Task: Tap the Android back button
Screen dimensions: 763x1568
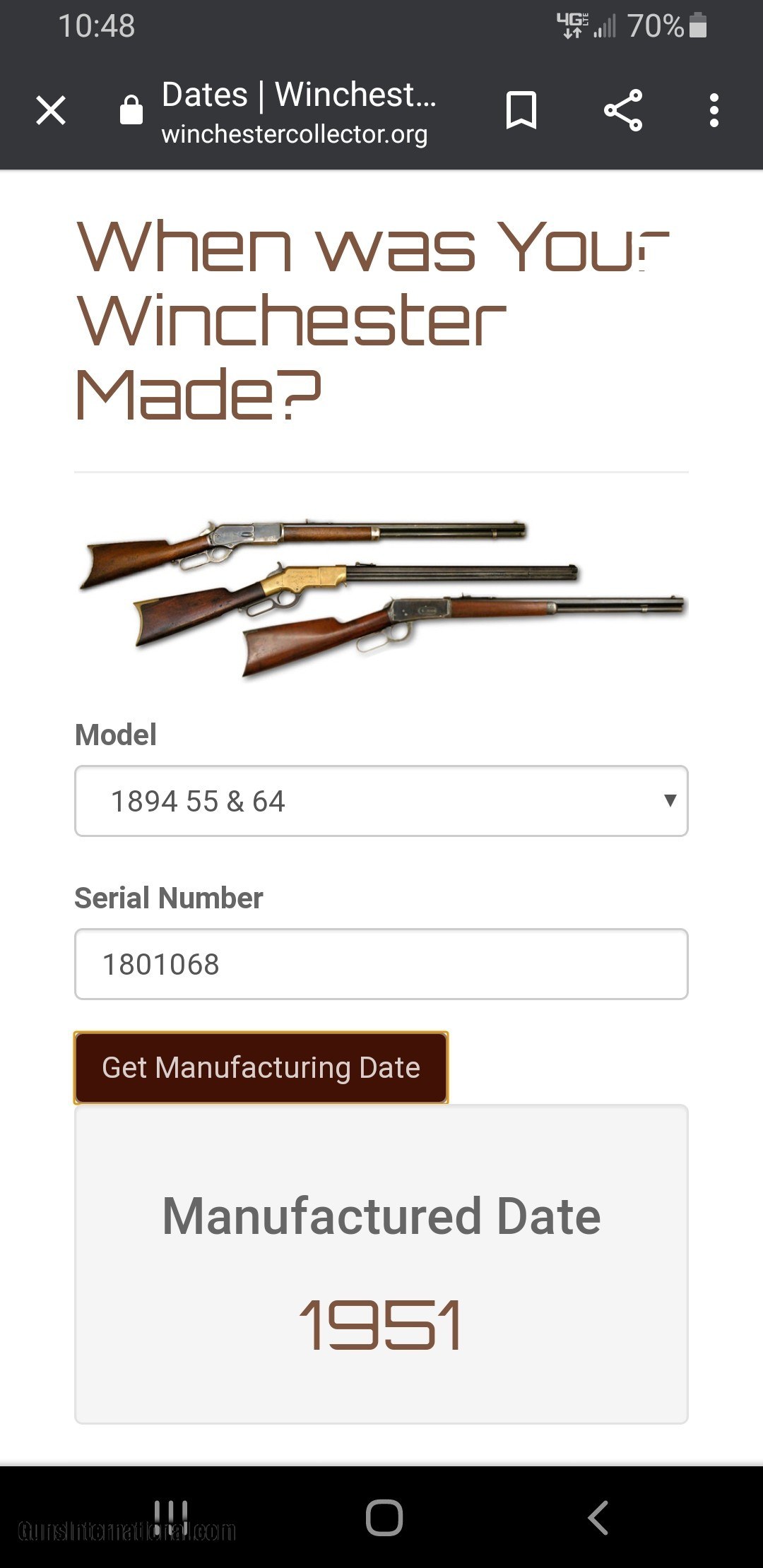Action: [598, 1517]
